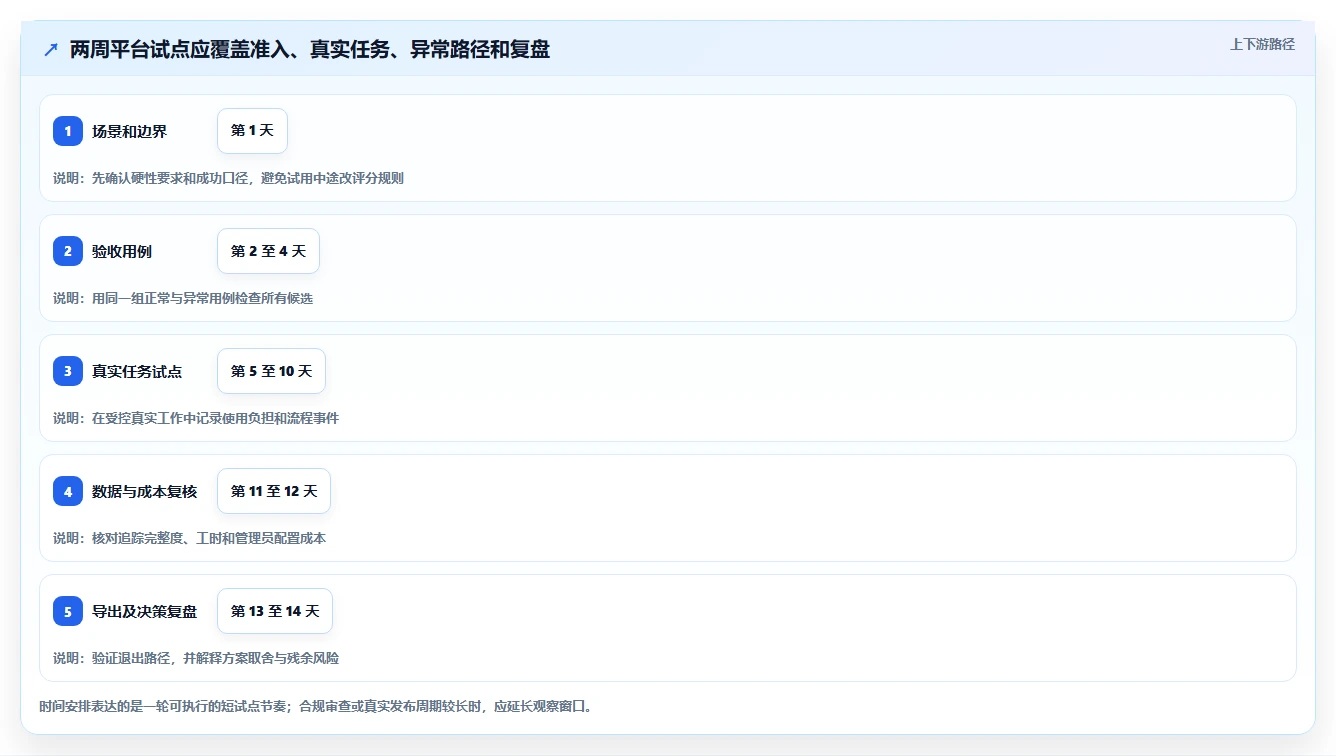
Task: Click the arrow icon beside the title
Action: pos(51,50)
